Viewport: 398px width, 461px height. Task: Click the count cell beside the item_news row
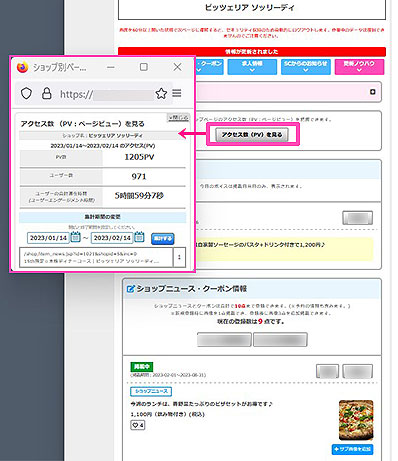pos(179,257)
